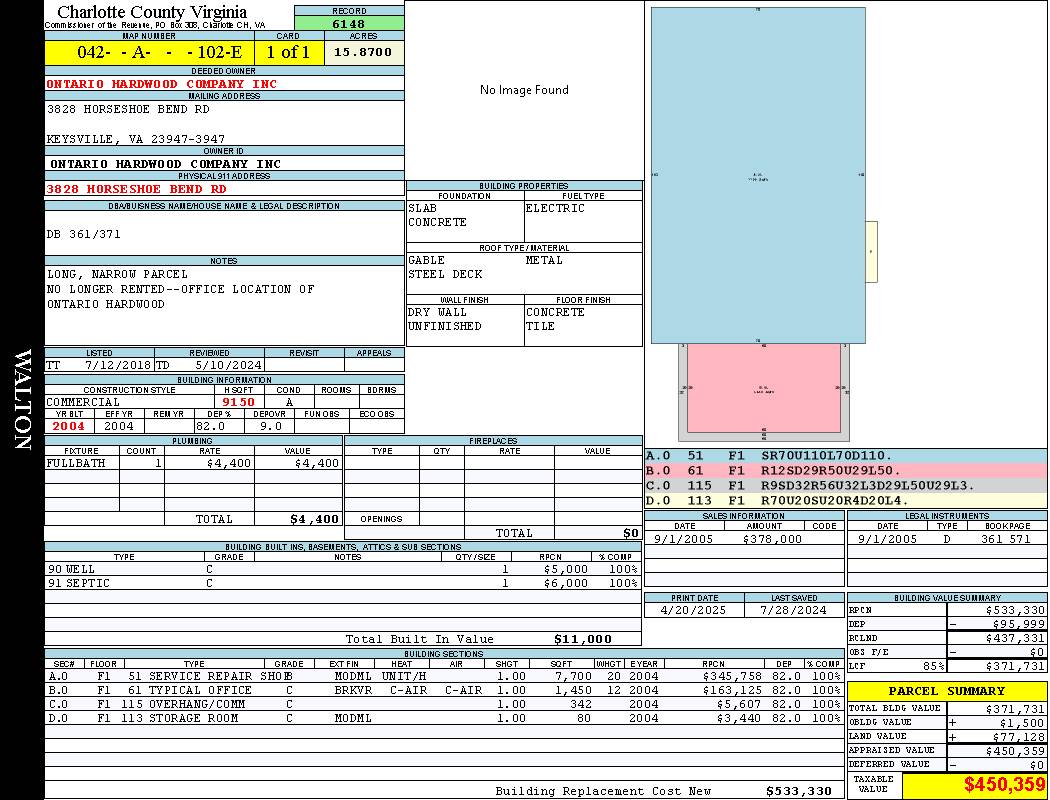The width and height of the screenshot is (1050, 800).
Task: Select the yellow map number field
Action: click(149, 53)
